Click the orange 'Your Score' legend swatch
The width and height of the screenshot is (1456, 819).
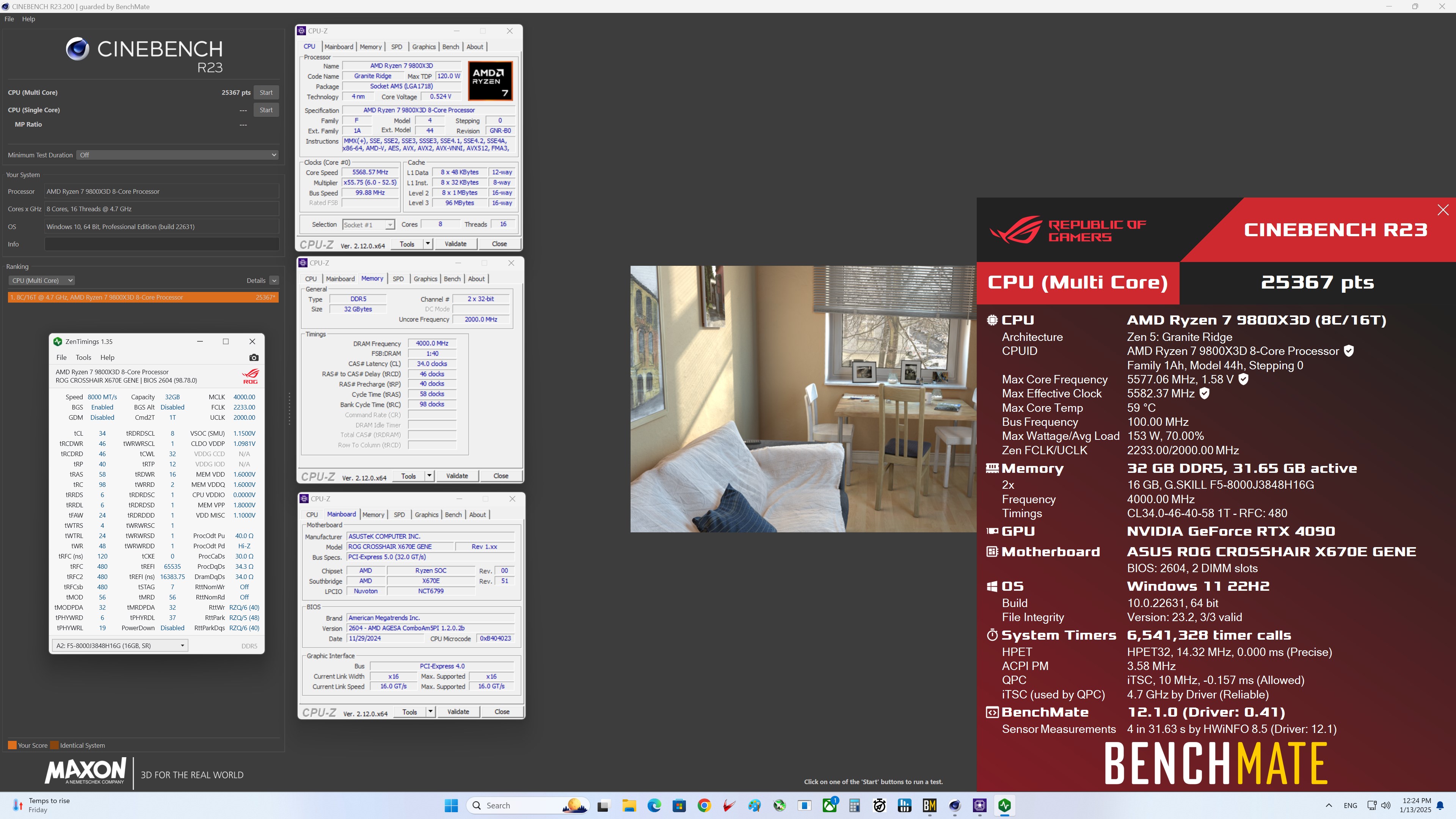click(x=12, y=745)
